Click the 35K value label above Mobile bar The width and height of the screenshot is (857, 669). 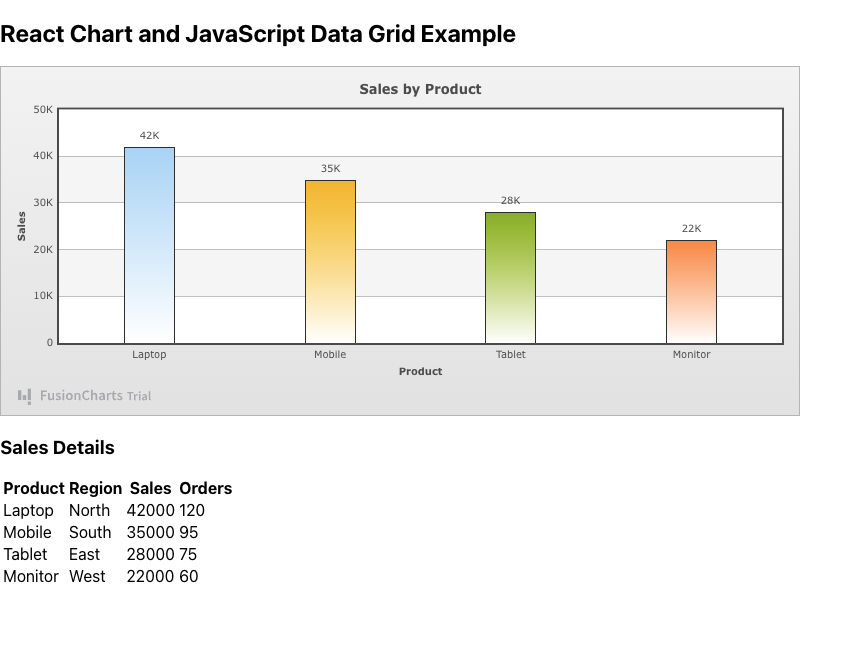click(330, 168)
